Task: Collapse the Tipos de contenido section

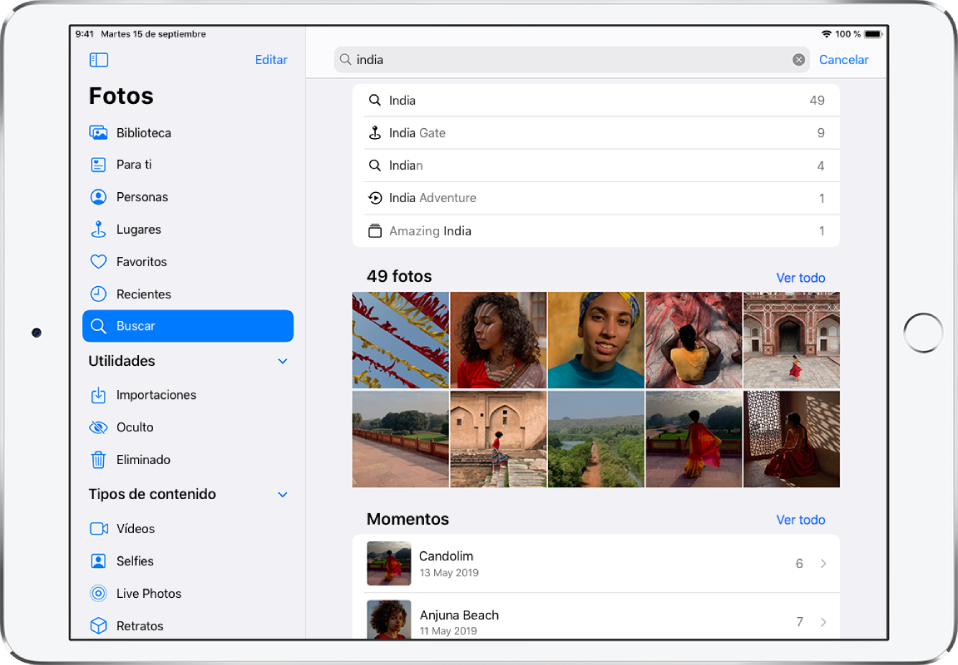Action: point(282,495)
